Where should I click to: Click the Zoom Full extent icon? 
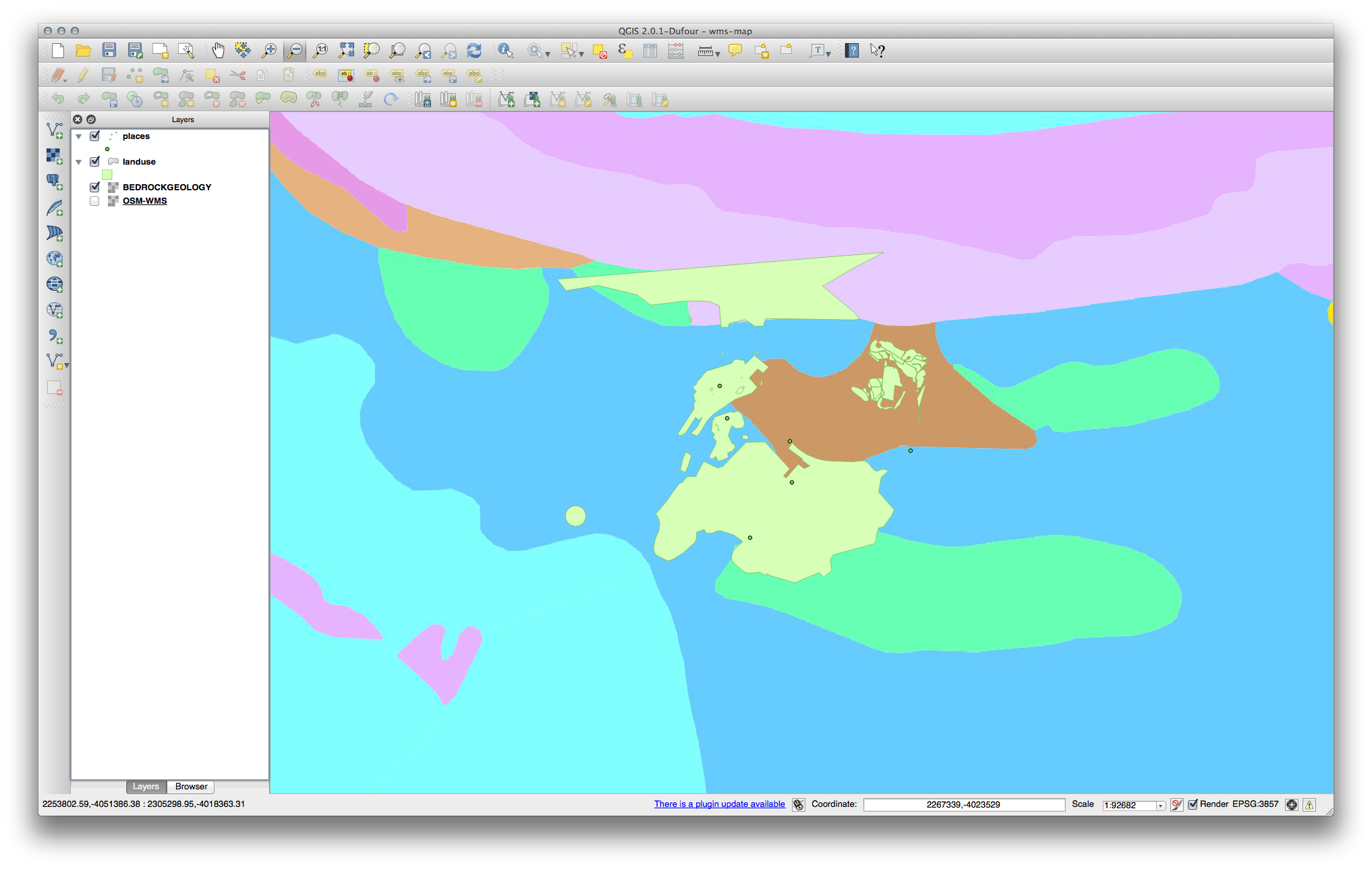[x=346, y=51]
